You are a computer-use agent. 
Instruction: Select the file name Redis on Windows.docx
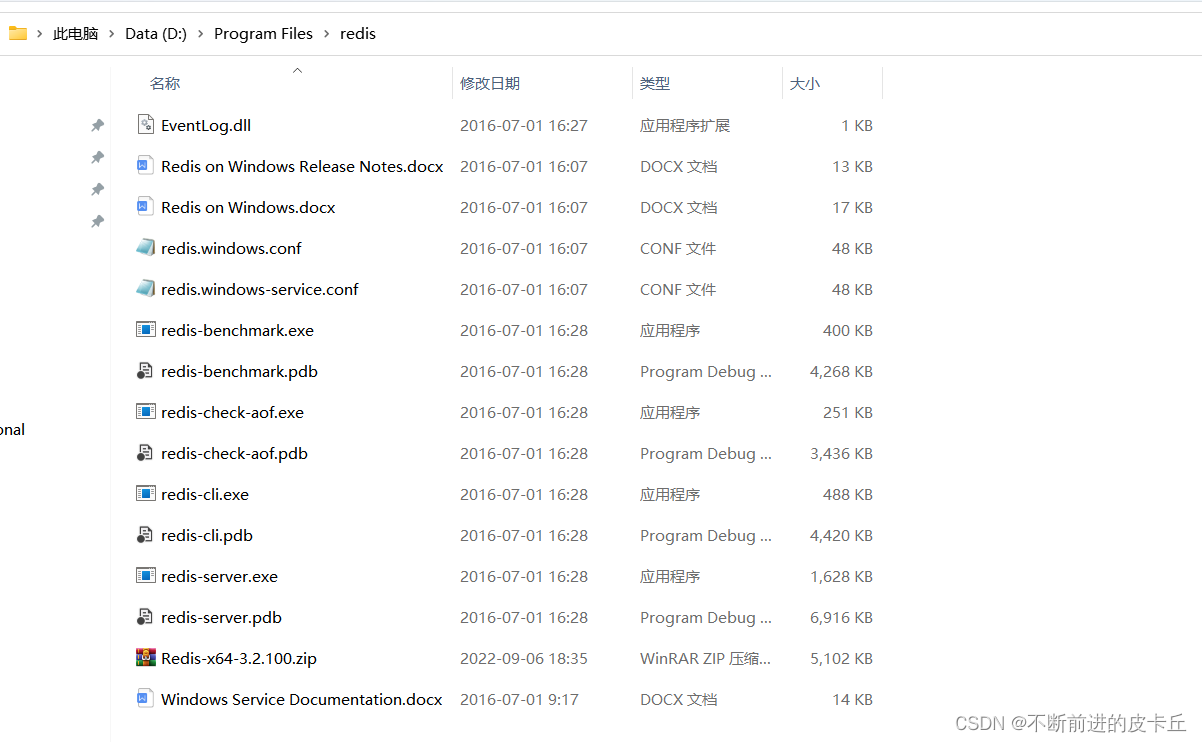[x=248, y=207]
